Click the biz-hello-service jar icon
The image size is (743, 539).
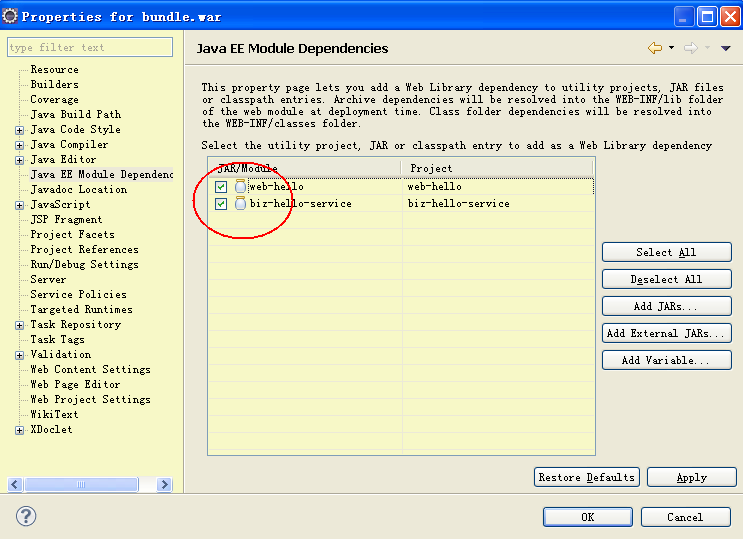tap(240, 203)
